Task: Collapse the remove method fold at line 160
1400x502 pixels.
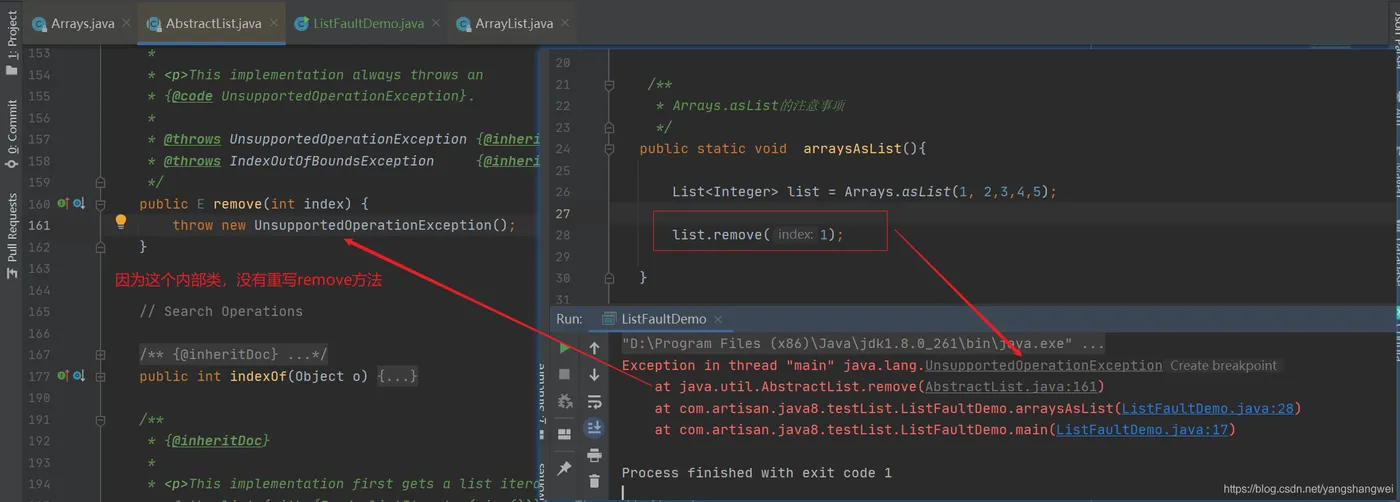Action: (100, 204)
